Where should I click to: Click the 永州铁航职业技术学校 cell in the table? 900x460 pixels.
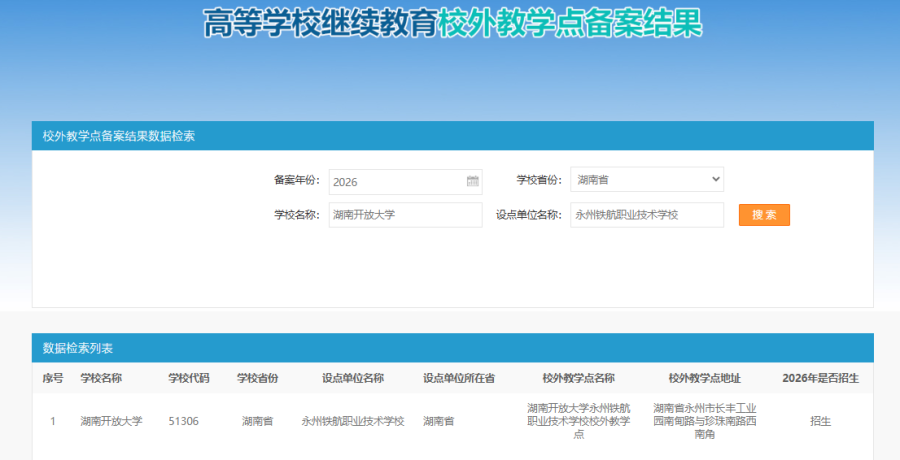(x=353, y=421)
